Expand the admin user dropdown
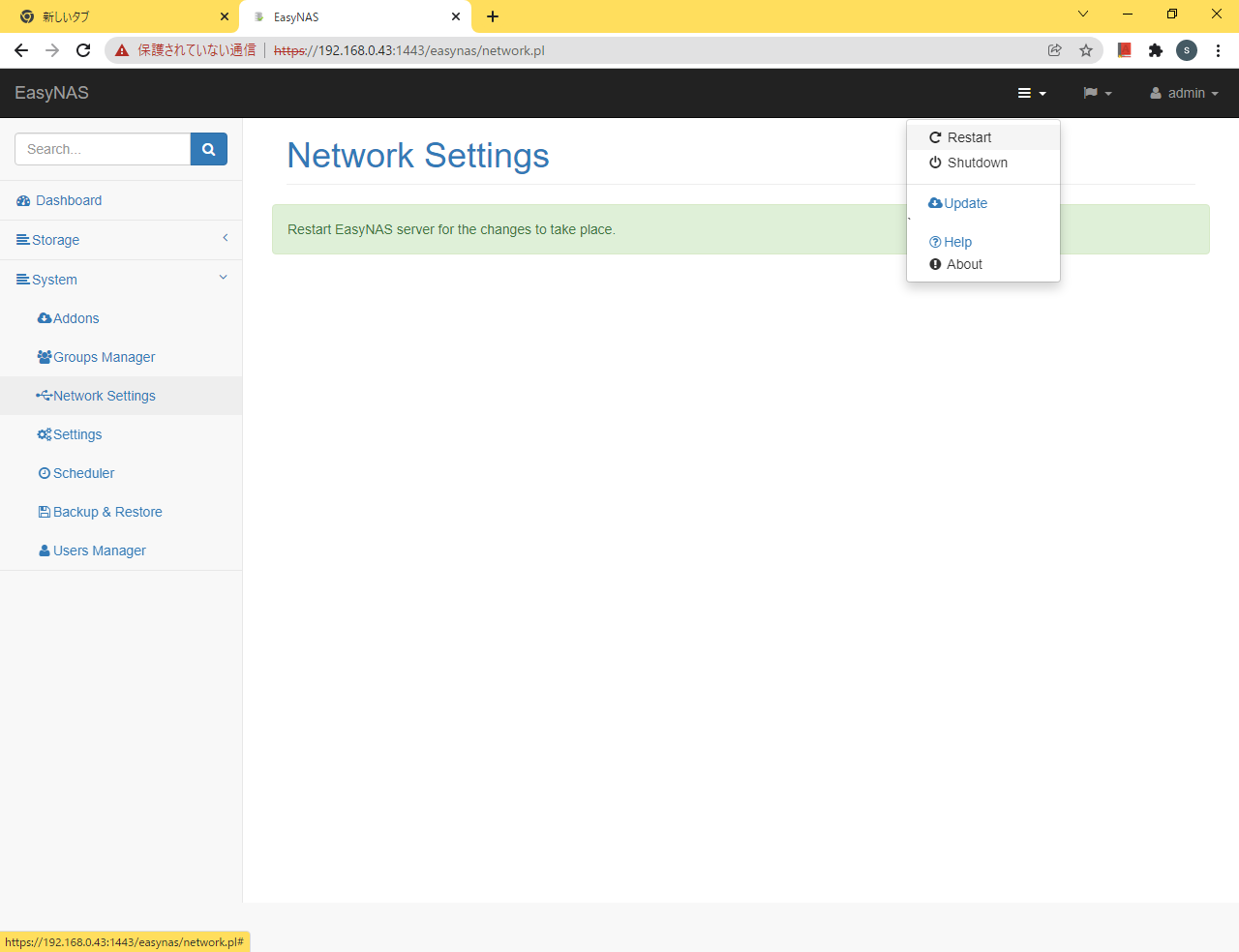This screenshot has width=1239, height=952. (1184, 93)
